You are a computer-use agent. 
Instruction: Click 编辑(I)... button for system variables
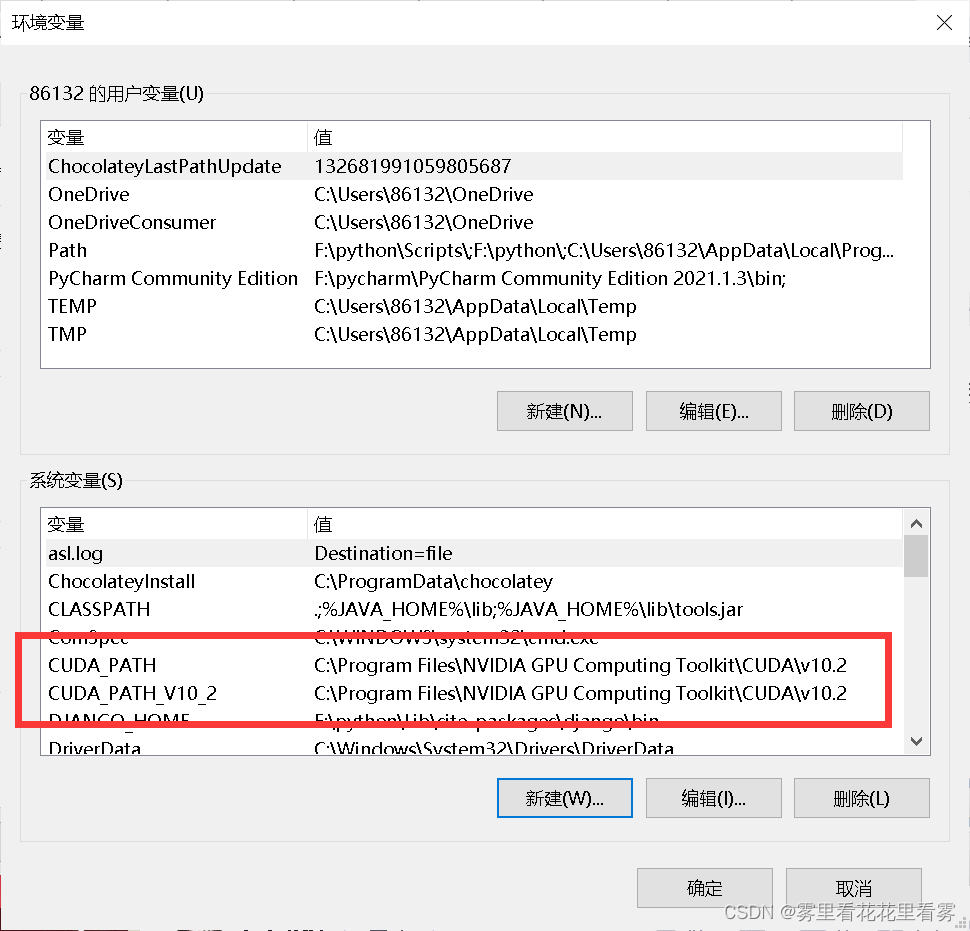click(713, 798)
